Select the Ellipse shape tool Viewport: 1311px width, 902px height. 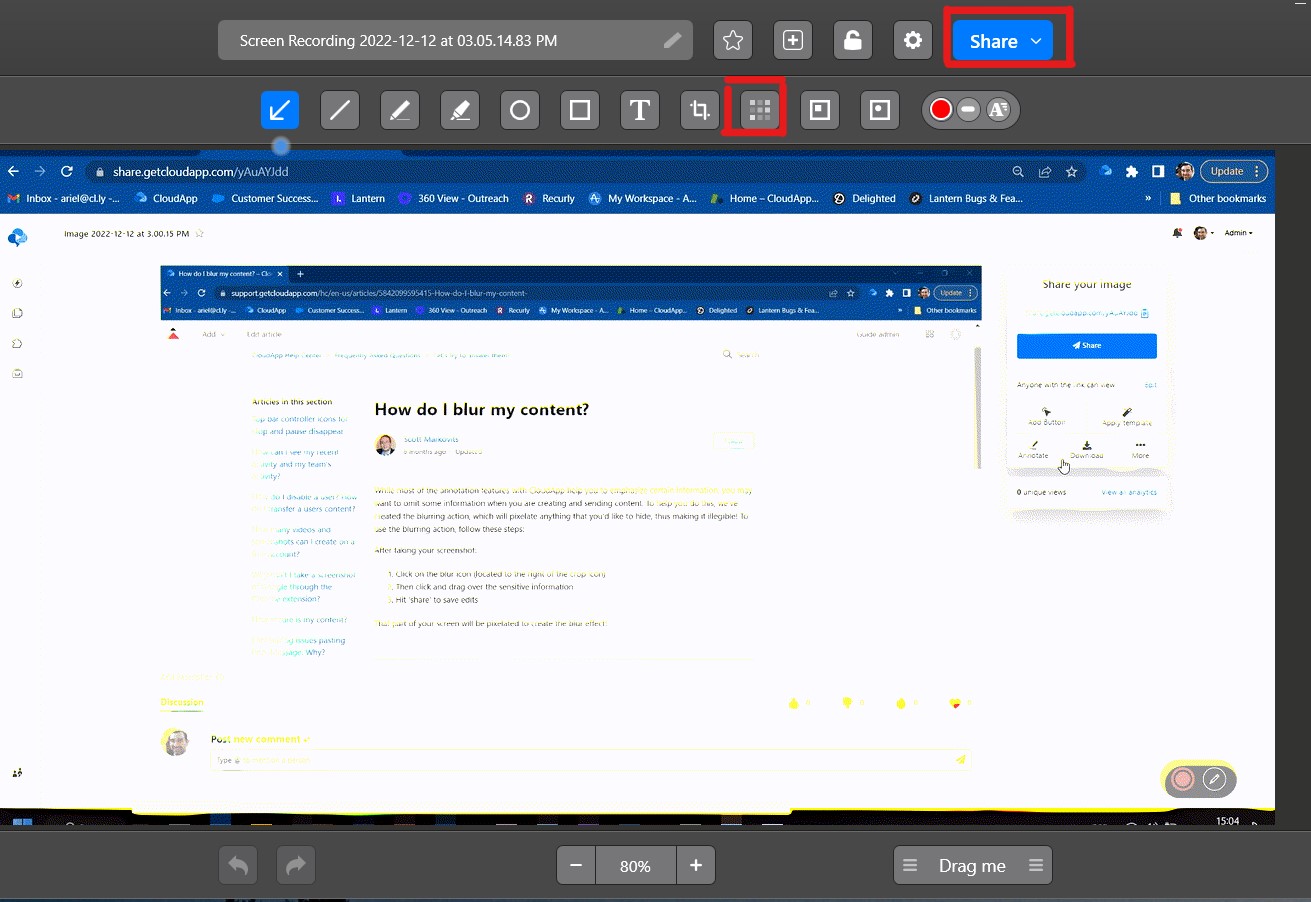click(x=520, y=110)
